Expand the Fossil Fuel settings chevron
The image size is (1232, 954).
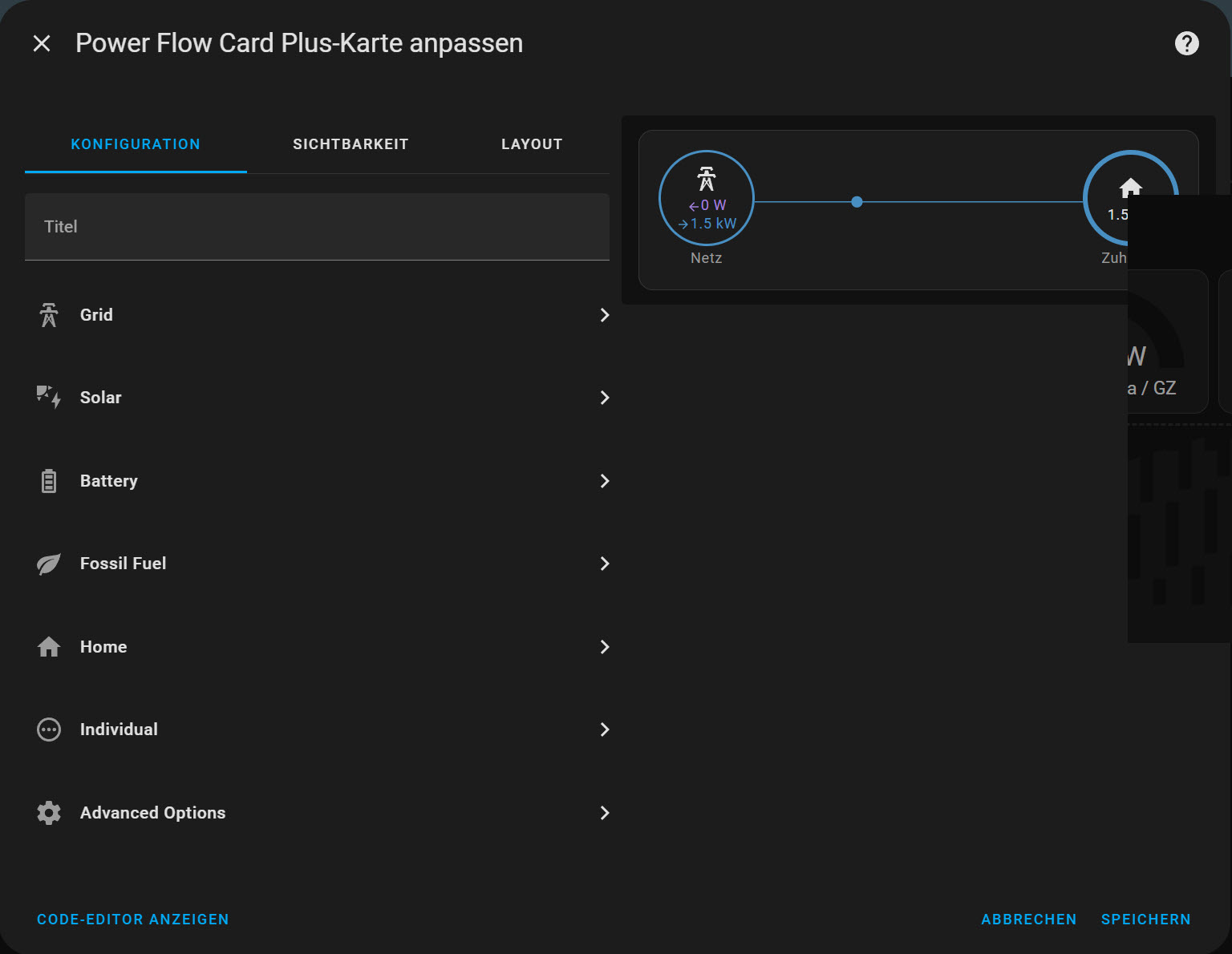tap(605, 564)
